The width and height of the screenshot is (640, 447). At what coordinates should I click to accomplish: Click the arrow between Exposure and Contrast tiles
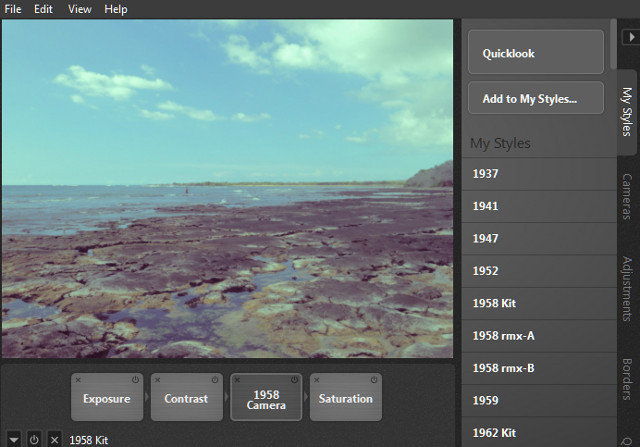tap(147, 397)
